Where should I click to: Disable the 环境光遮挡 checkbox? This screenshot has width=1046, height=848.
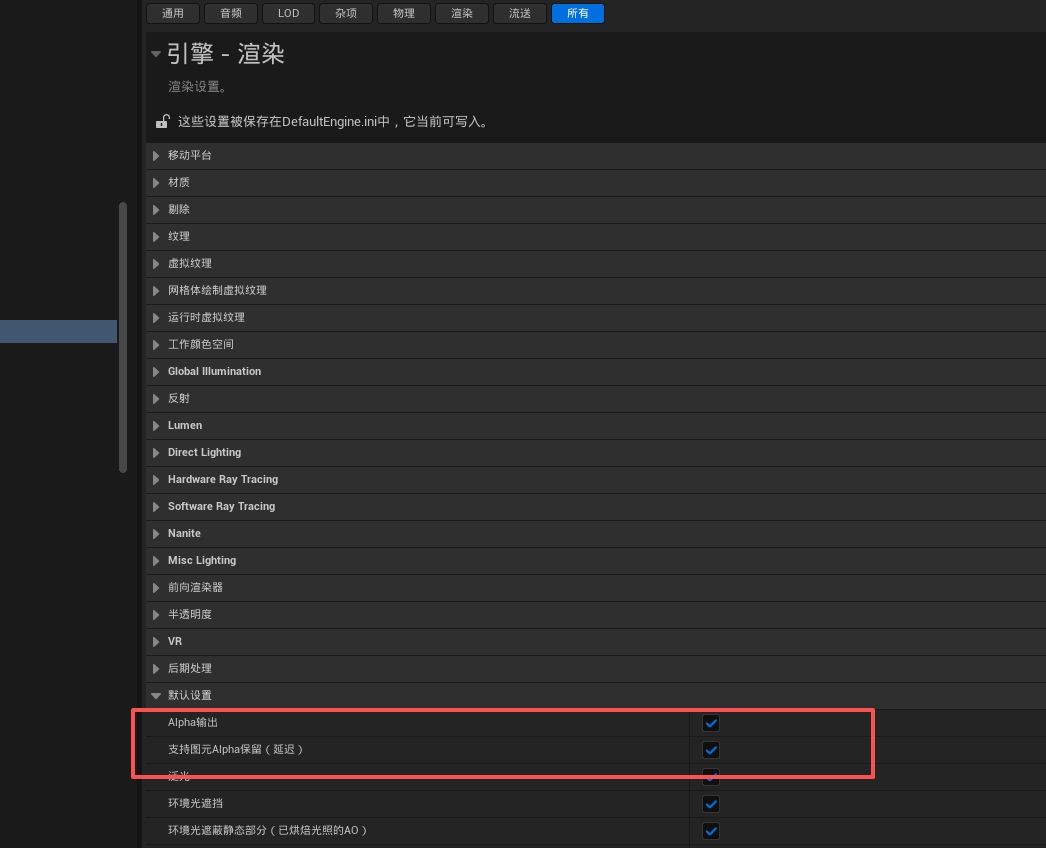711,804
